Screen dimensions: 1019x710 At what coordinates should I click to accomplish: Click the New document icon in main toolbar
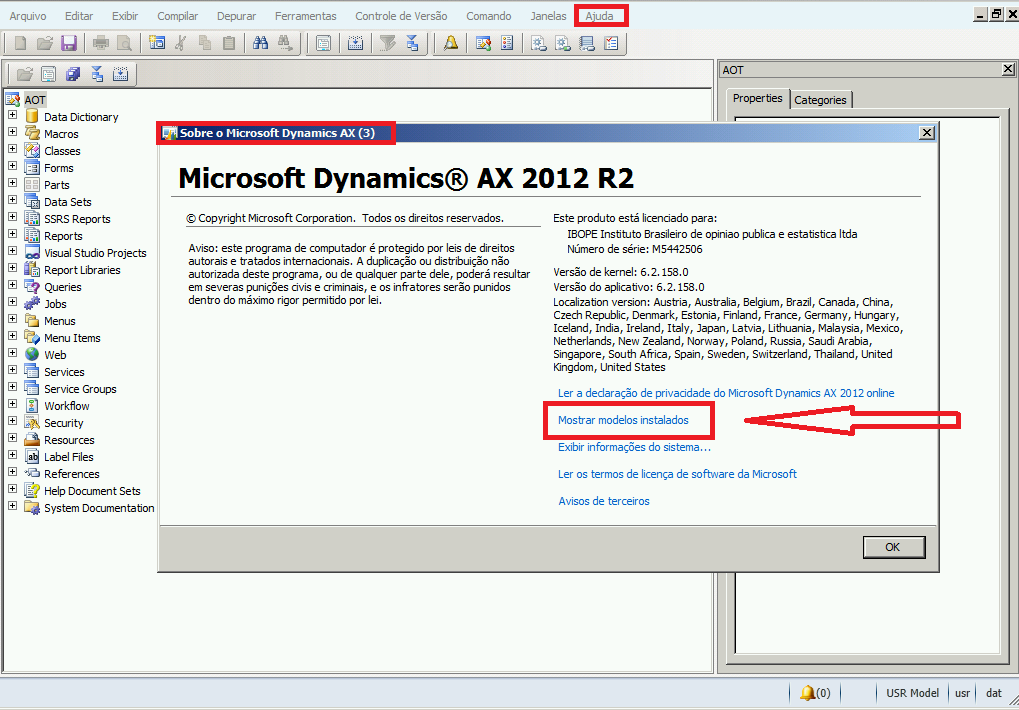[x=20, y=44]
